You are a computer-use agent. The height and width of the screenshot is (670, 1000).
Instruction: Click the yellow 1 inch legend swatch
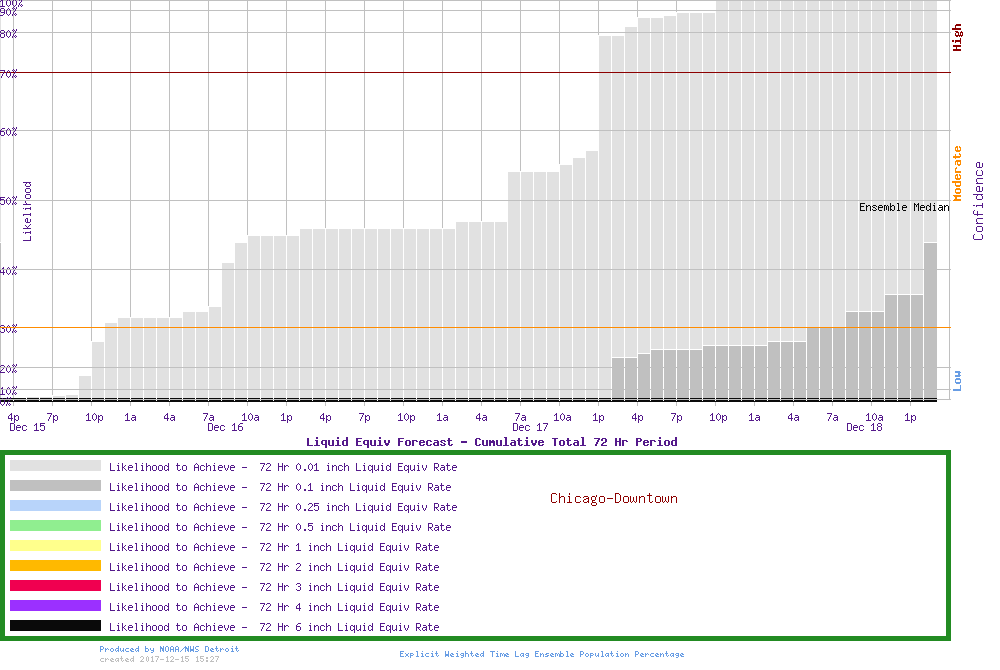(55, 546)
